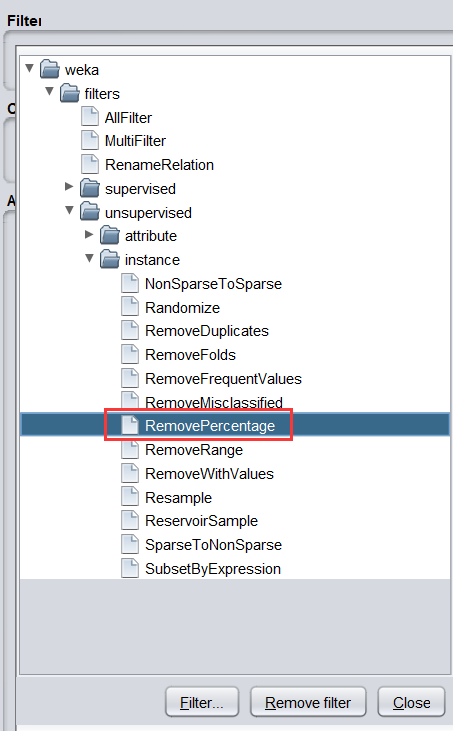Click the filters folder icon
The image size is (453, 731).
click(69, 93)
